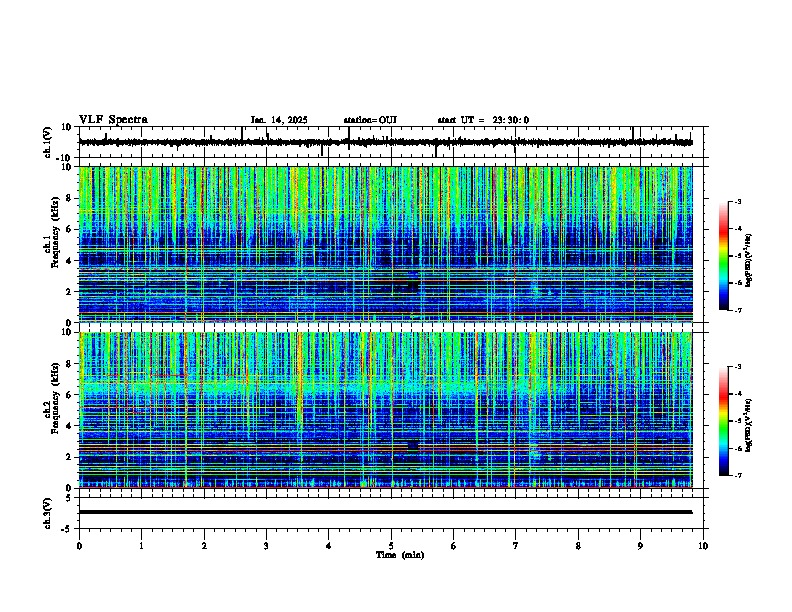The height and width of the screenshot is (612, 792).
Task: Click time axis tick label "5"
Action: (x=391, y=546)
